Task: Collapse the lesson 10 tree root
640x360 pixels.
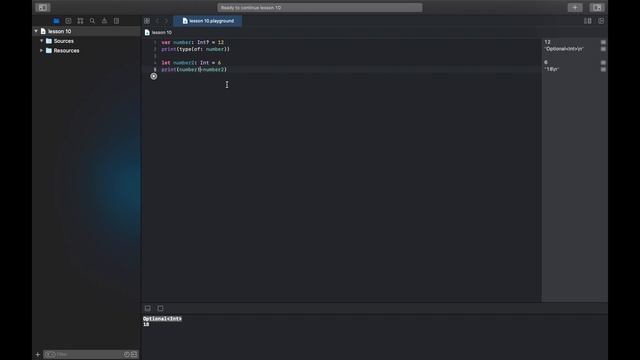Action: click(36, 31)
